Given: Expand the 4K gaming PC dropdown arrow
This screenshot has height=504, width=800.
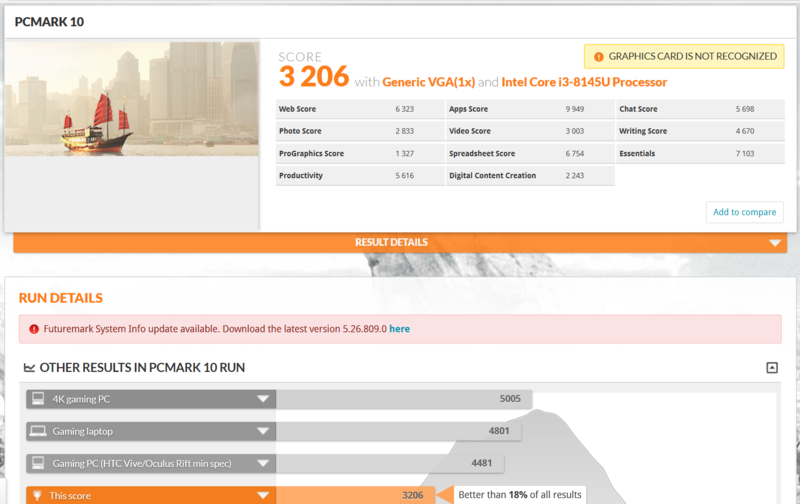Looking at the screenshot, I should pos(263,399).
